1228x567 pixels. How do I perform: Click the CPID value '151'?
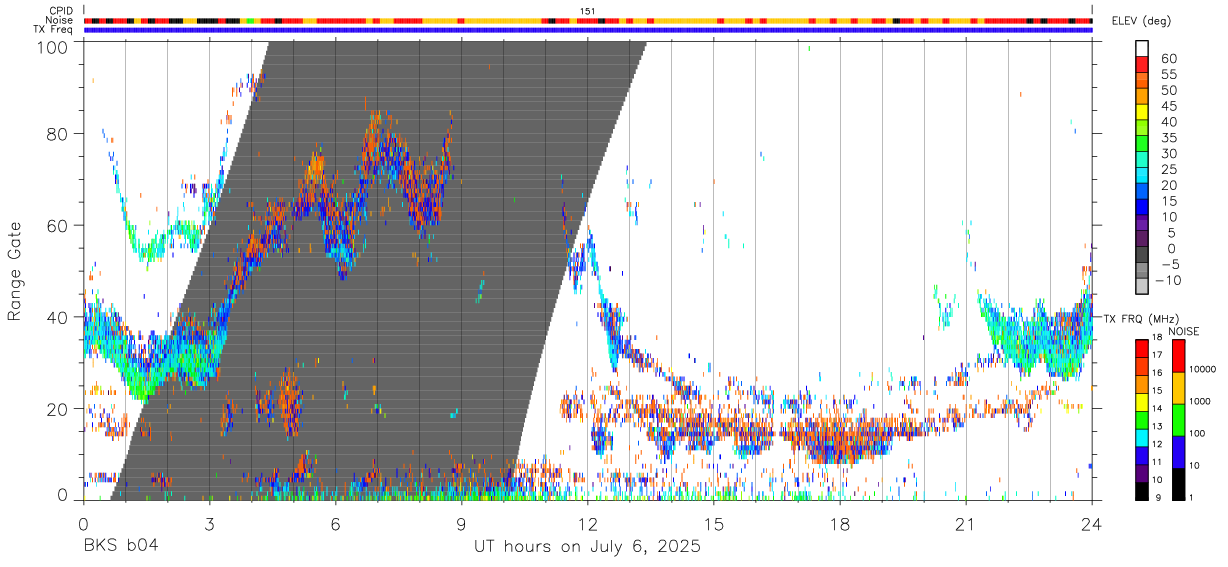(x=588, y=11)
